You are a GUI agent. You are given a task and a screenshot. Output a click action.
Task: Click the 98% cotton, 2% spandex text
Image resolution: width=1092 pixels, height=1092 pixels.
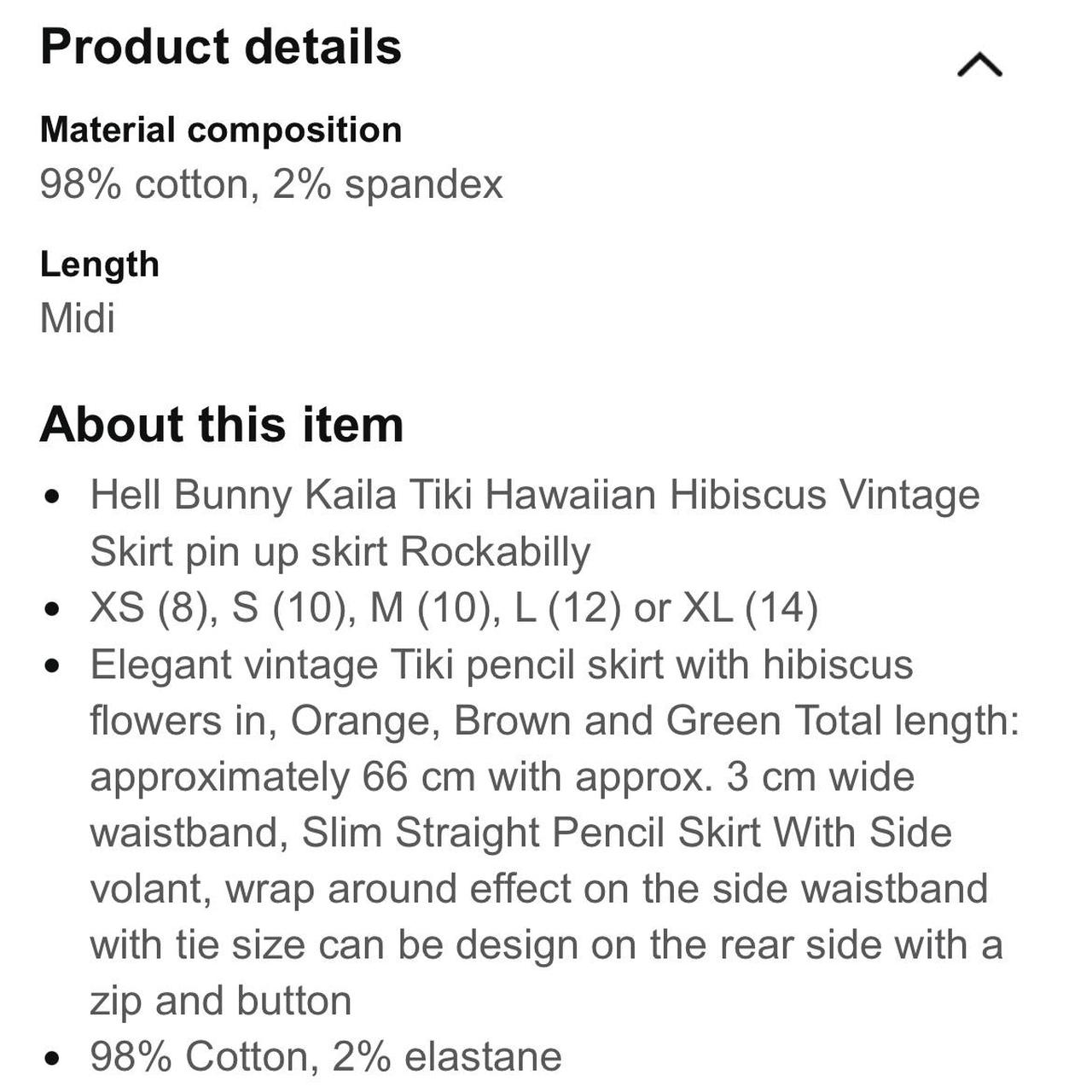pyautogui.click(x=271, y=183)
